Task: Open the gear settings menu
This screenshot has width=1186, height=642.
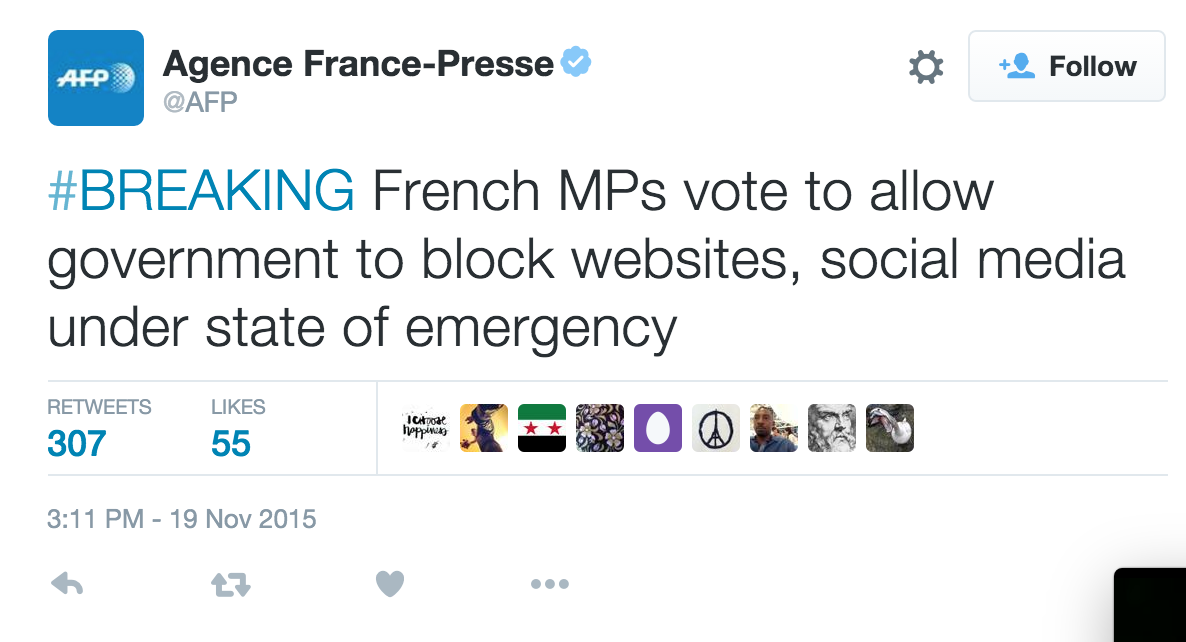Action: click(x=926, y=67)
